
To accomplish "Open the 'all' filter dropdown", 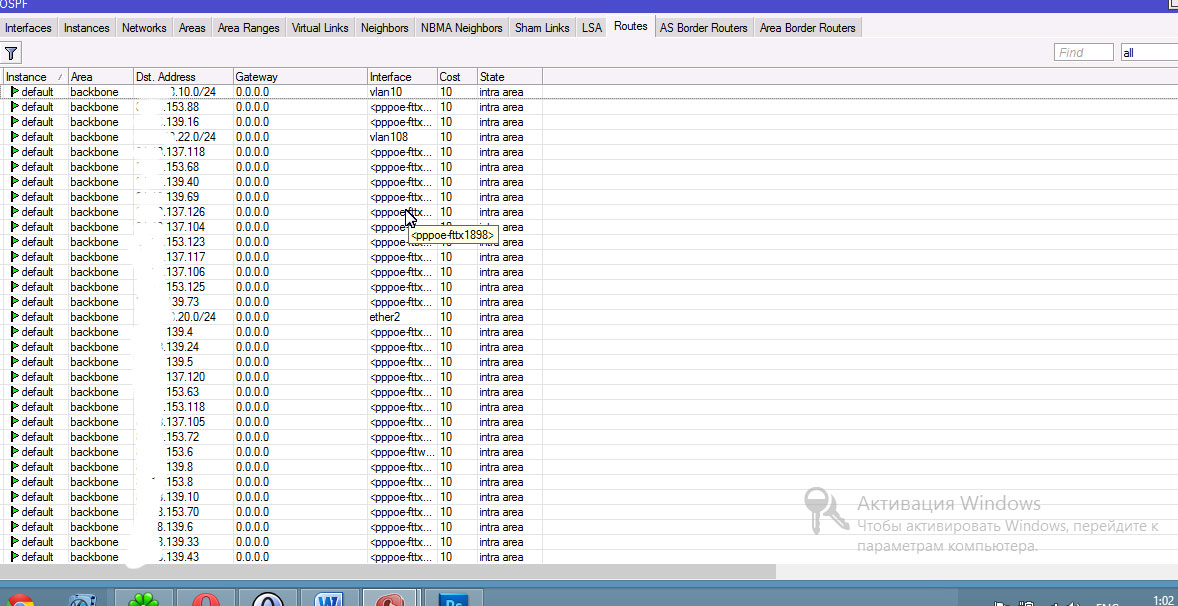I will coord(1149,53).
